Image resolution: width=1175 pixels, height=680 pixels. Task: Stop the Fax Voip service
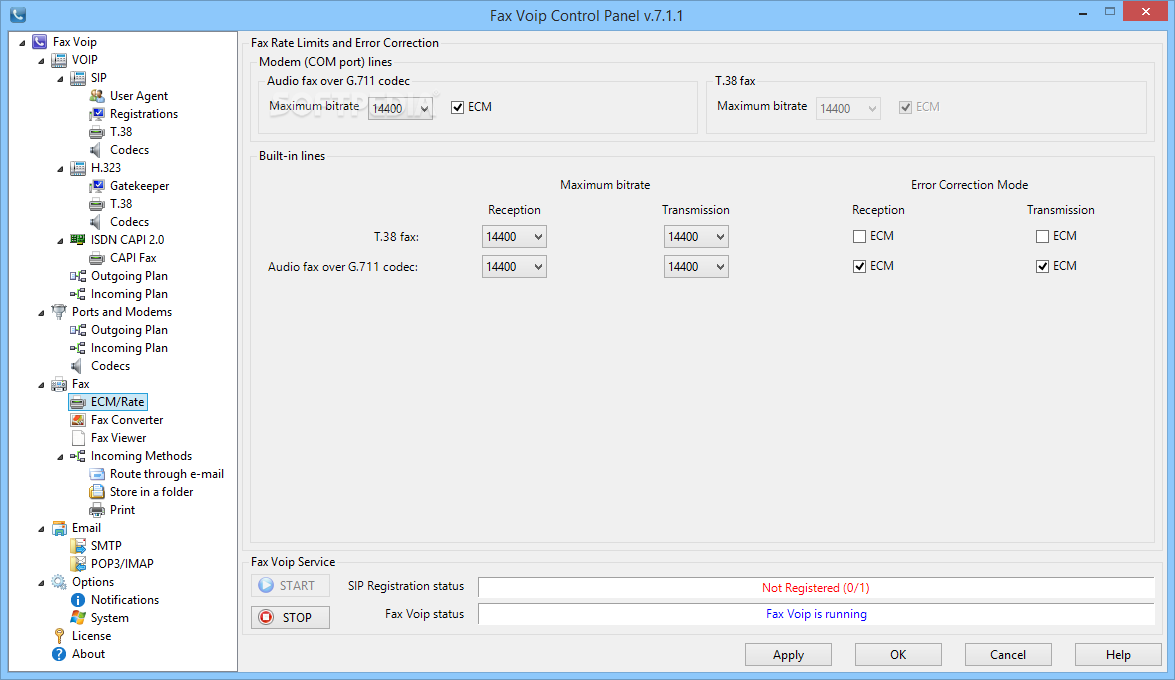click(x=291, y=617)
